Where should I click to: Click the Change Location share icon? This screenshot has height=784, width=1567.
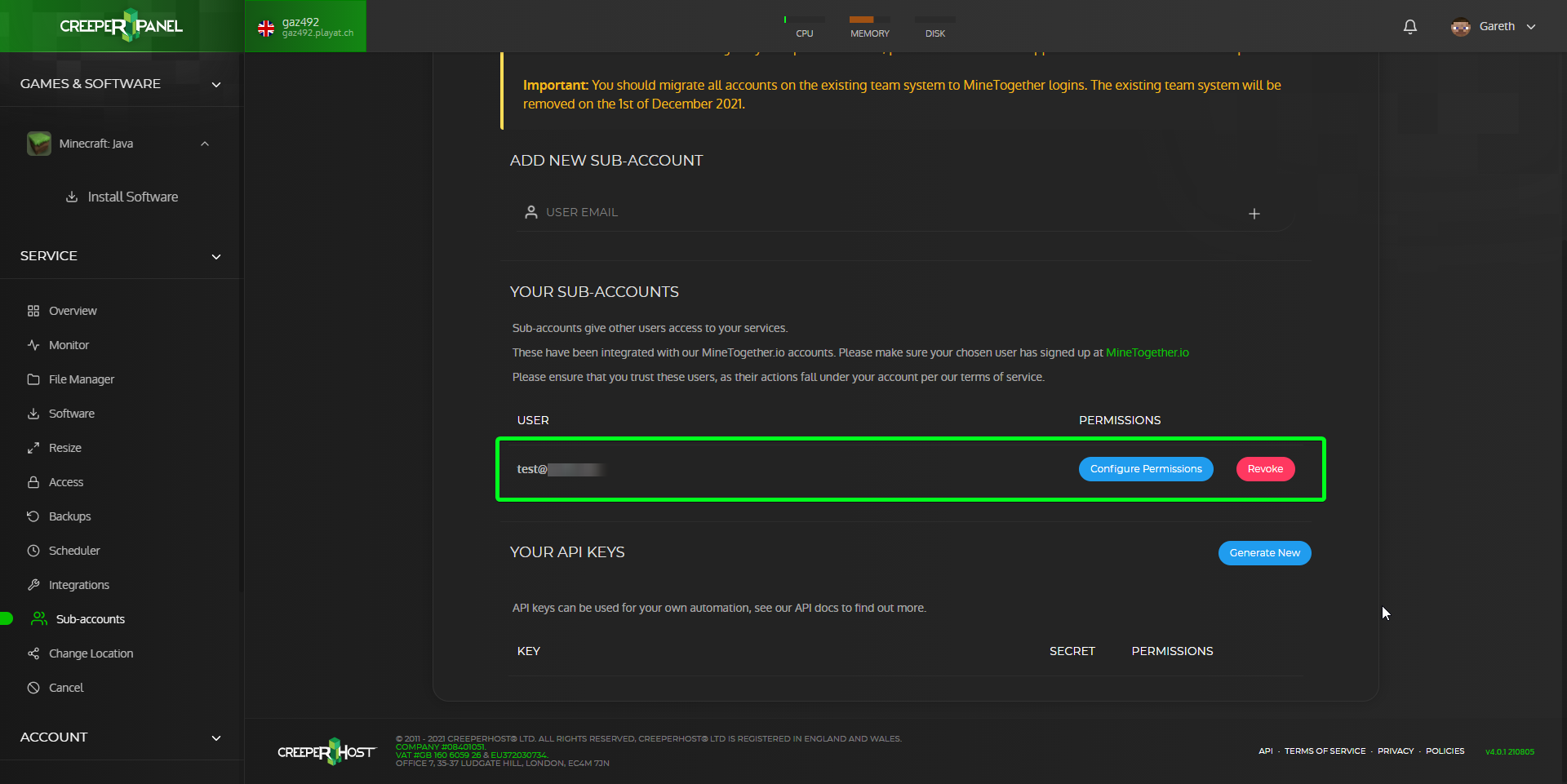[33, 653]
